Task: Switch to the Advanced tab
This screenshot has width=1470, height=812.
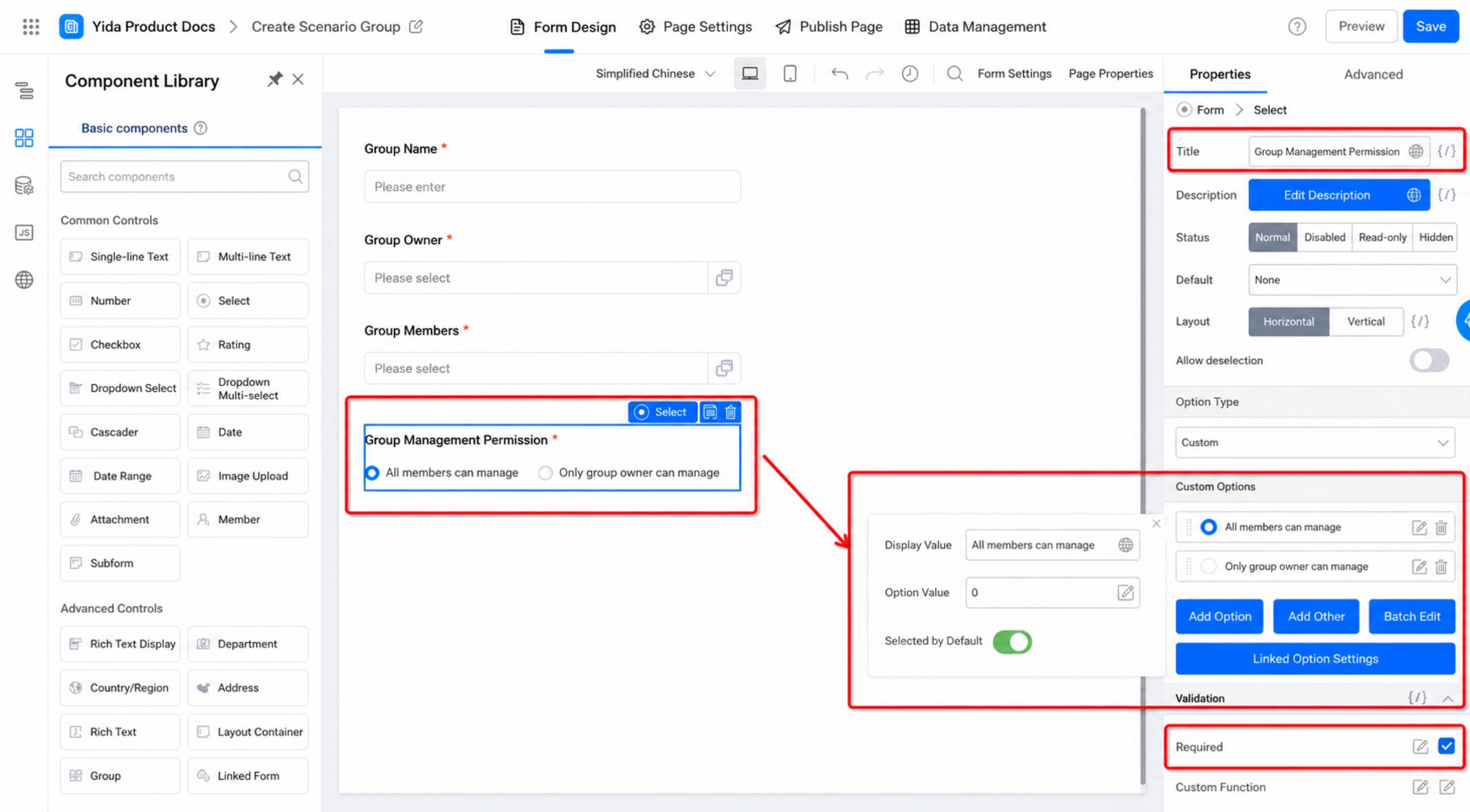Action: [1373, 74]
